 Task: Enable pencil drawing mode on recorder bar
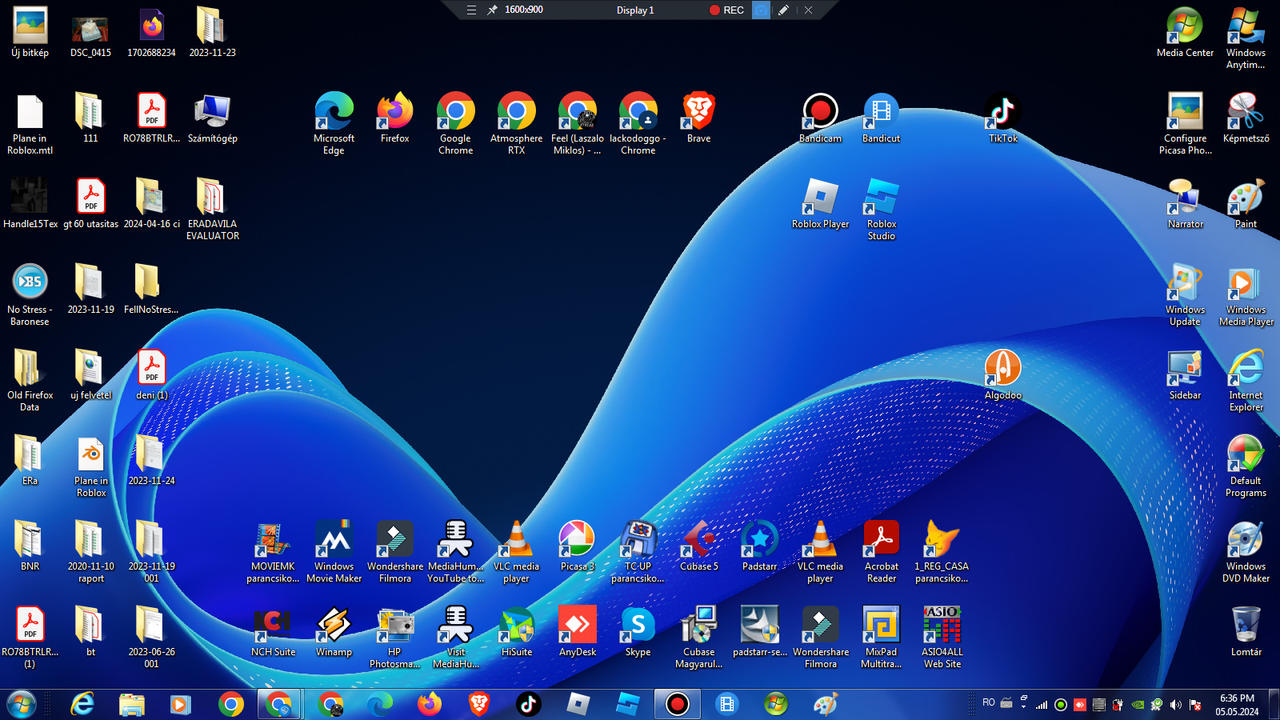click(783, 10)
